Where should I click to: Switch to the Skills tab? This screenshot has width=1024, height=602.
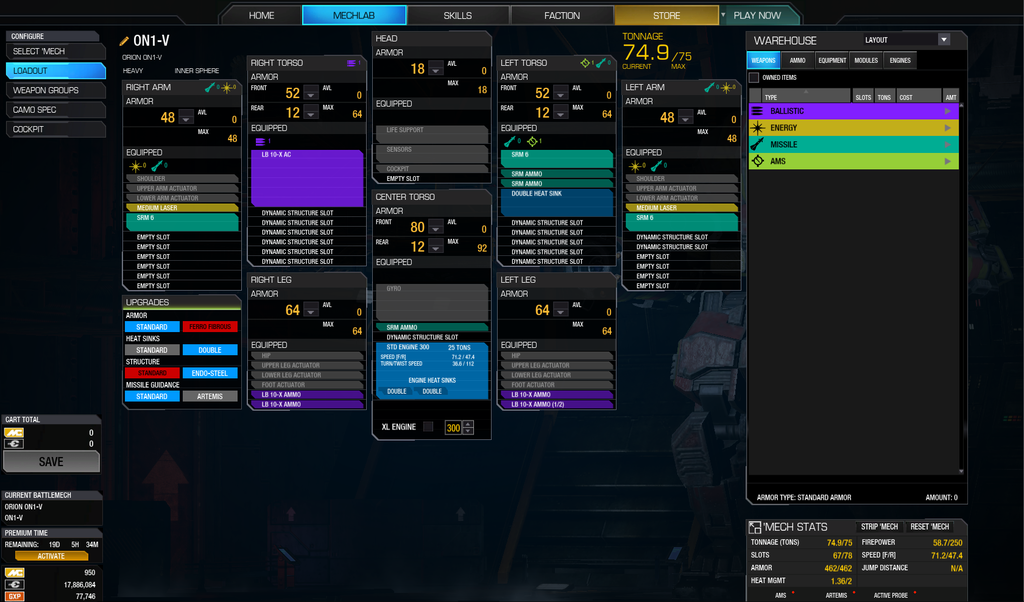point(458,15)
